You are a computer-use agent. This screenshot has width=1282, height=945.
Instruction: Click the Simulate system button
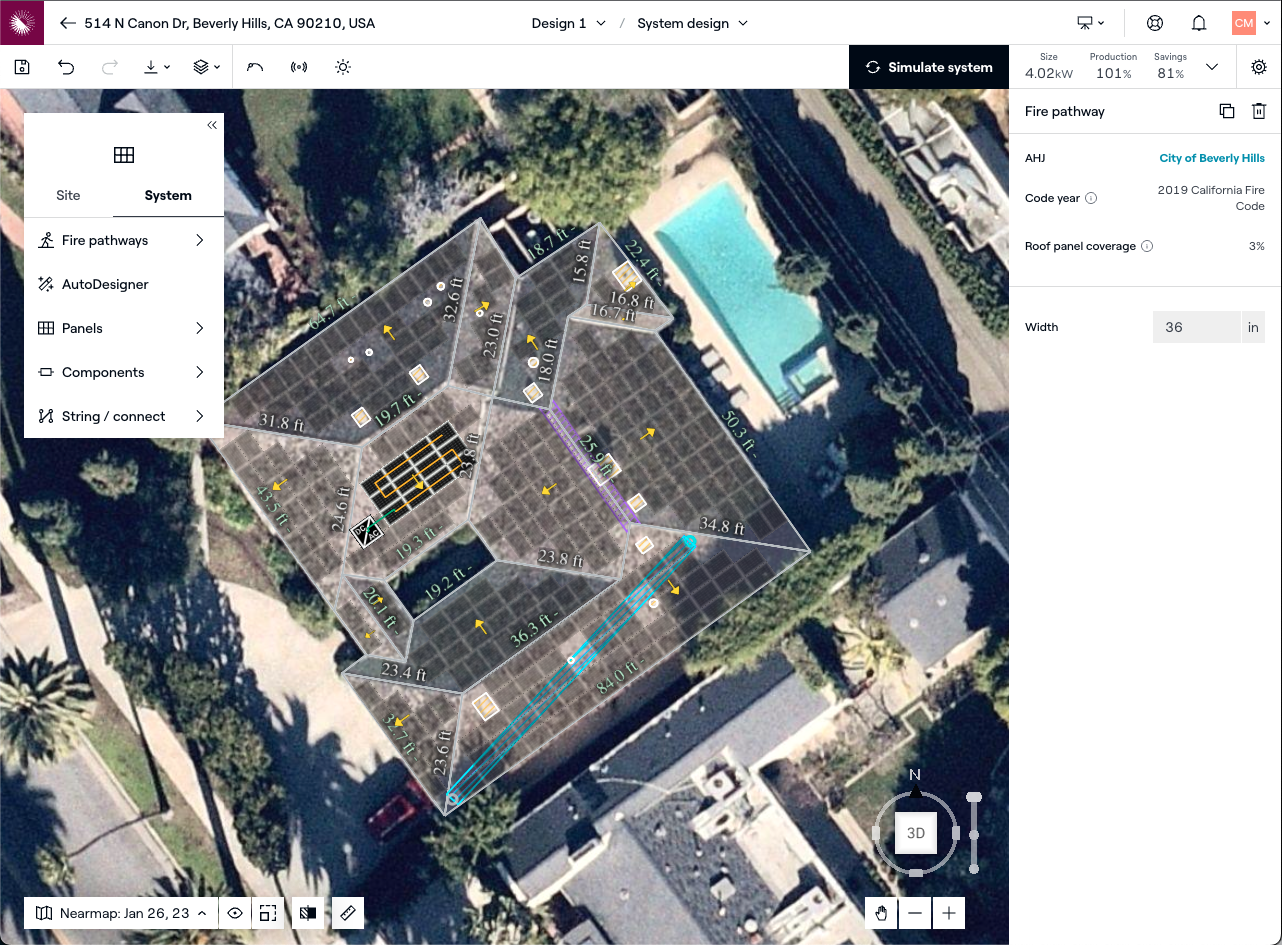929,67
